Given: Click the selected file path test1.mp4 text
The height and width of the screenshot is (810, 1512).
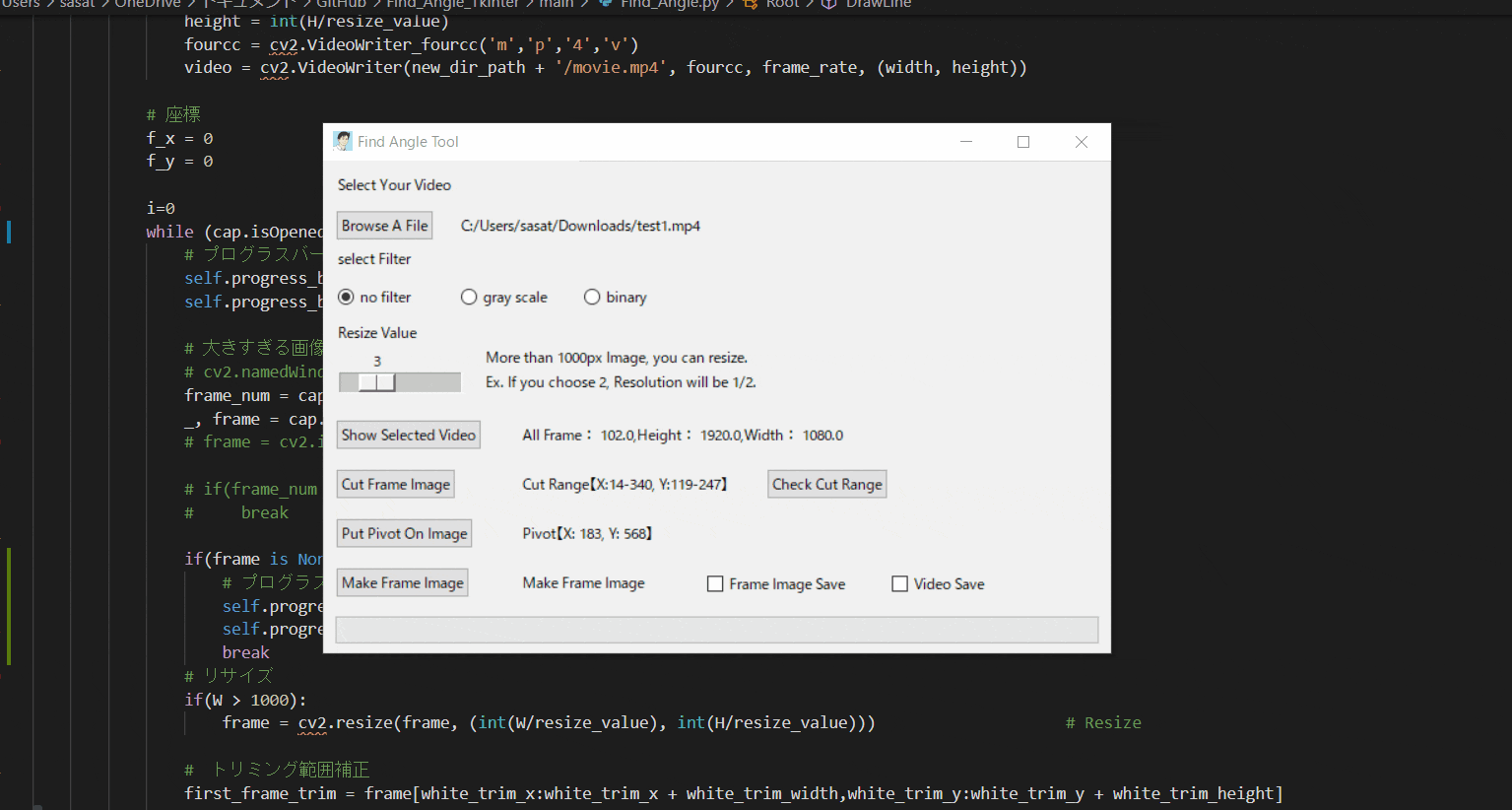Looking at the screenshot, I should click(580, 226).
